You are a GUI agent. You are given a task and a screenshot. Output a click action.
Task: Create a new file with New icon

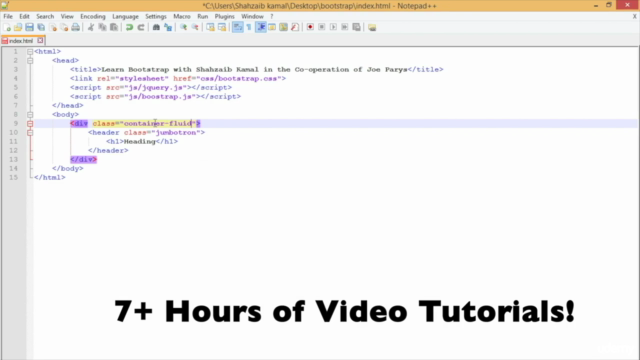tap(7, 27)
